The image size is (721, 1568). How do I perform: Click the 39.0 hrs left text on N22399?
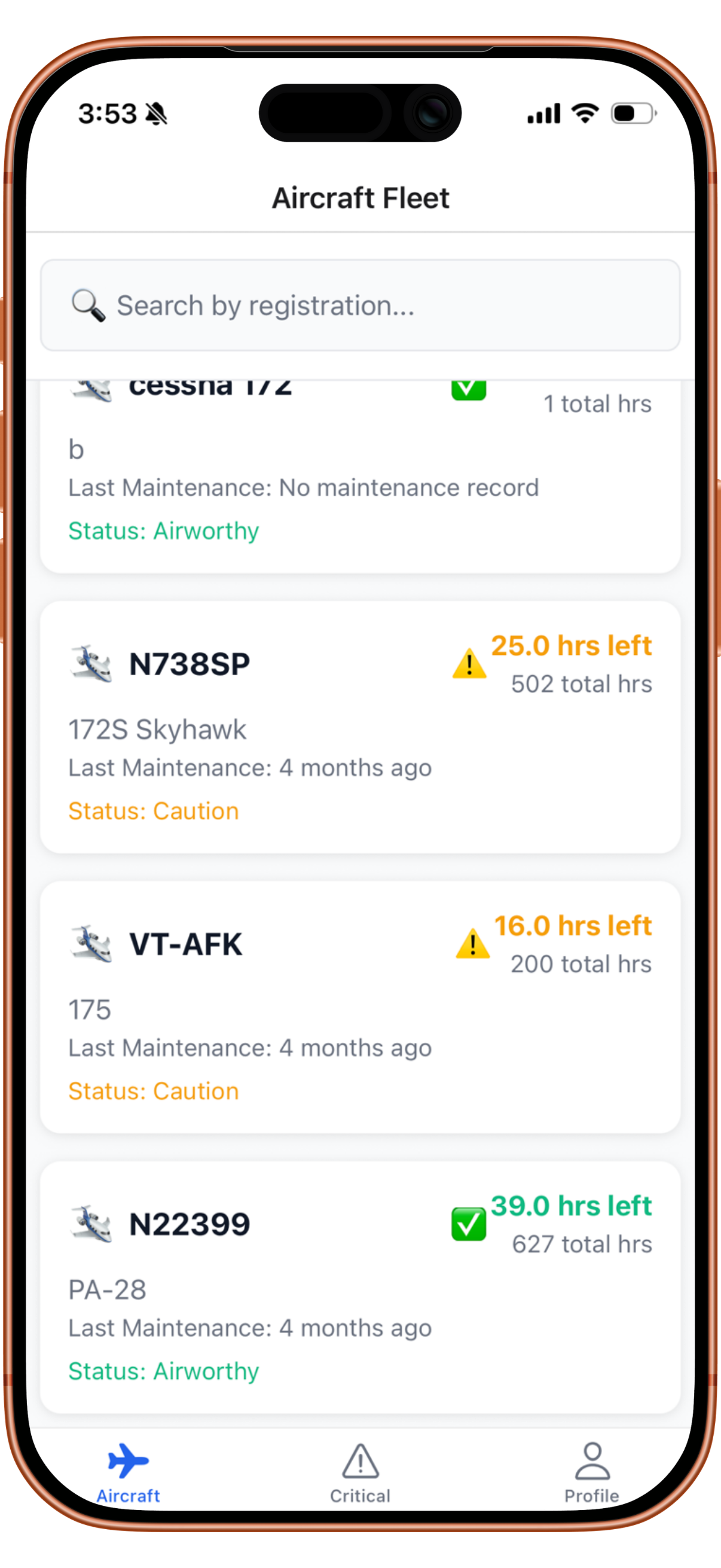571,1206
